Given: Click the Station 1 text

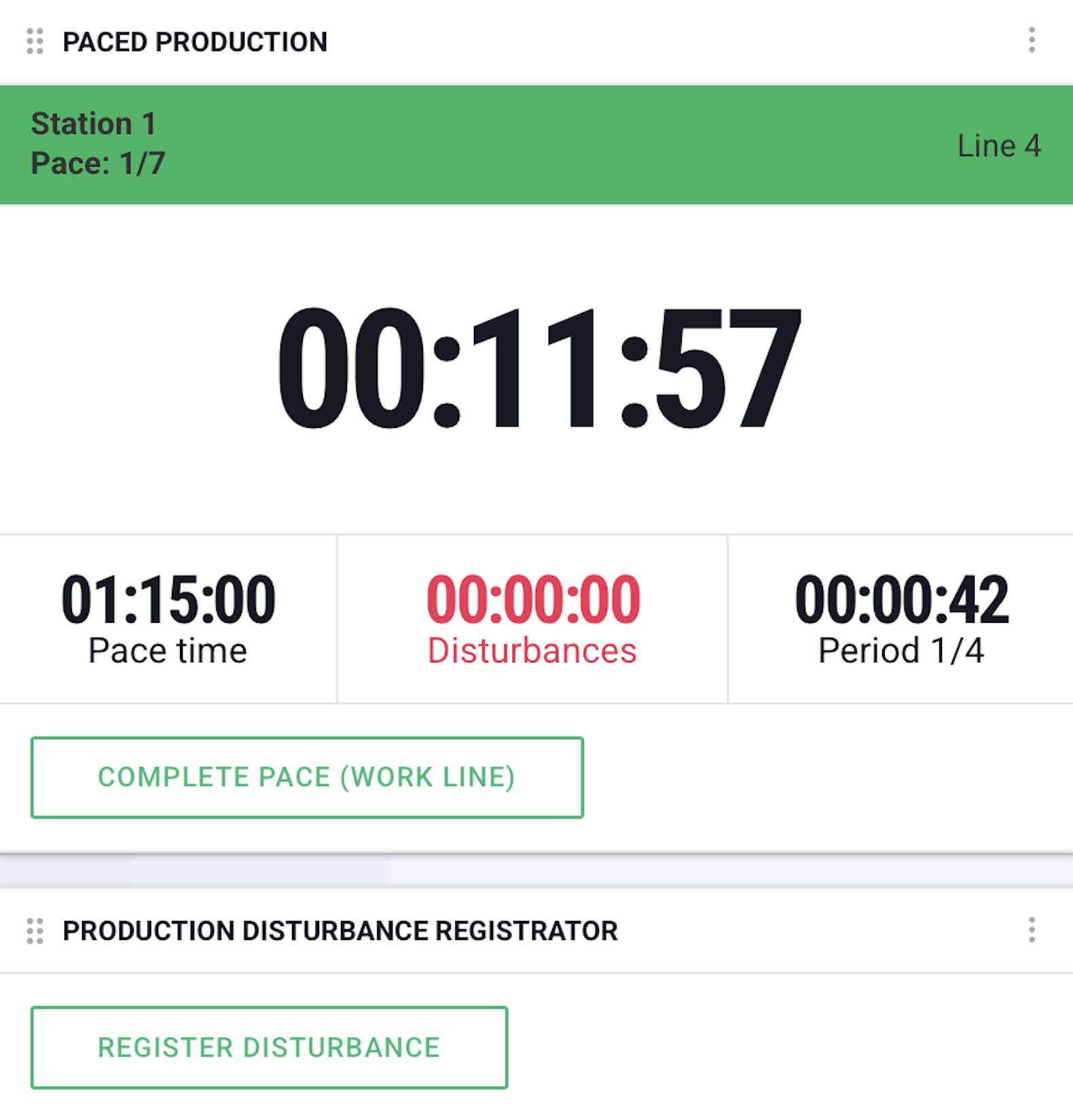Looking at the screenshot, I should point(94,124).
